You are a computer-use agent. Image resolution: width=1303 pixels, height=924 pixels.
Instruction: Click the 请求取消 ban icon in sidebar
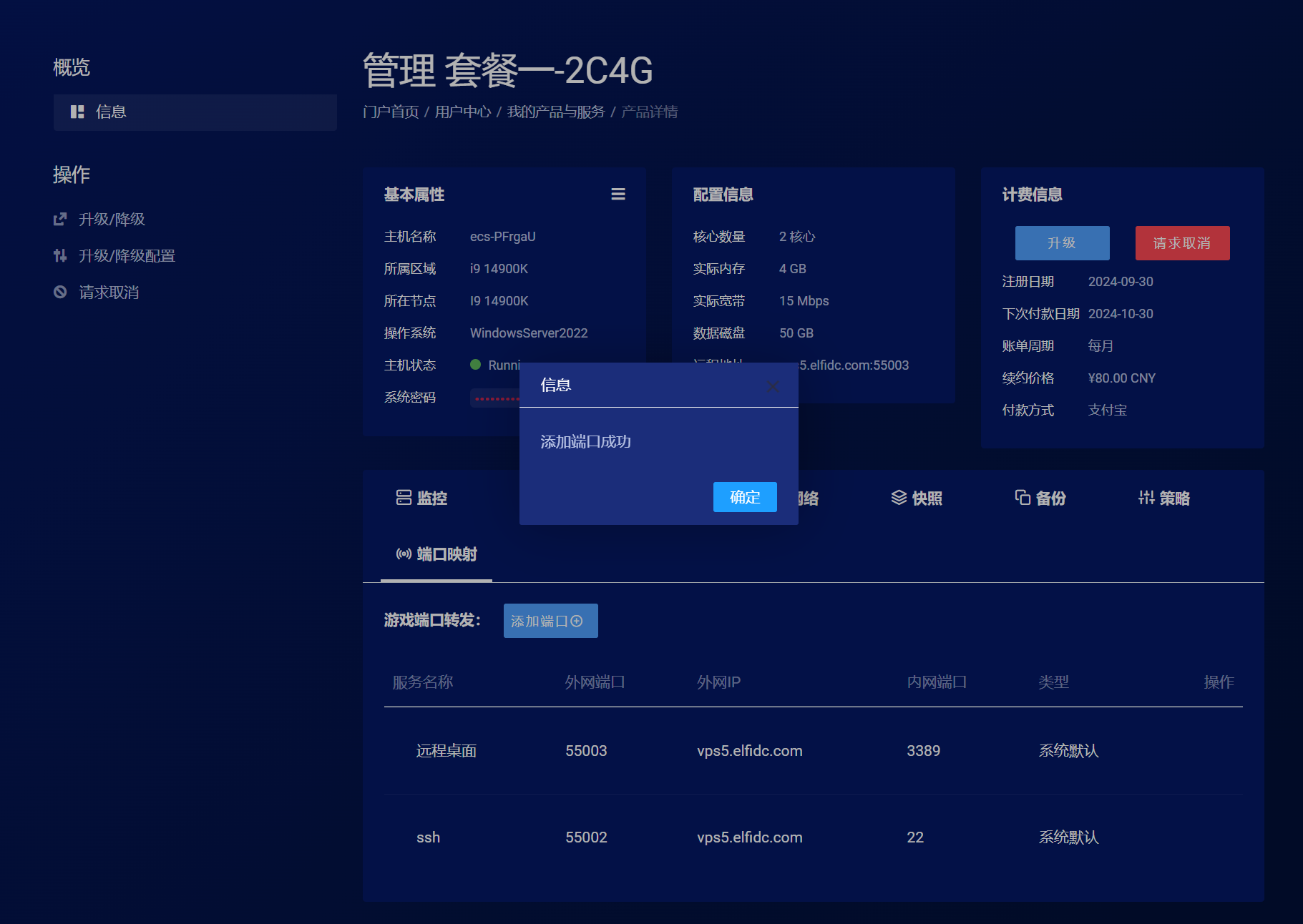60,293
